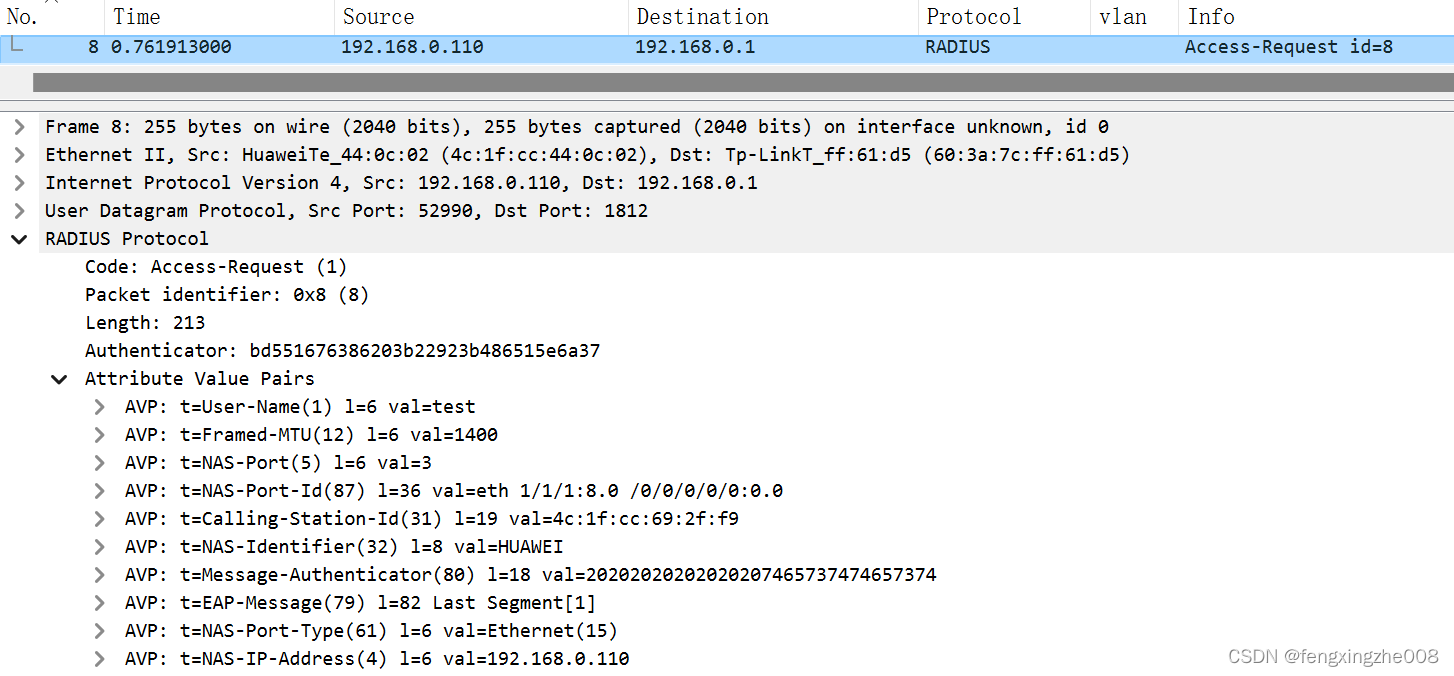Collapse the RADIUS Protocol section
Screen dimensions: 1454x676
pos(19,238)
